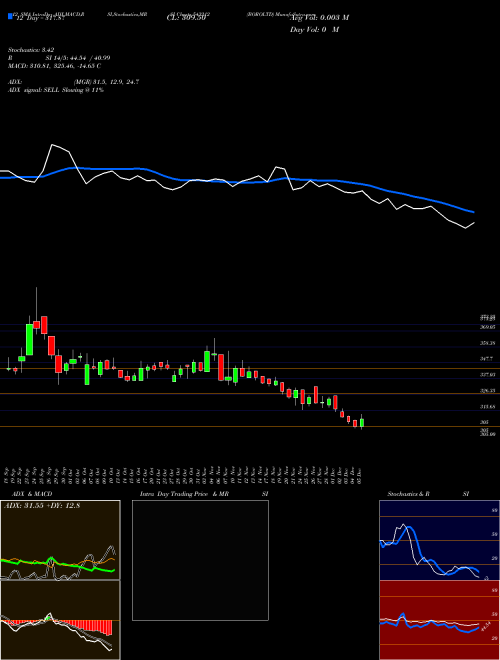500x660 pixels.
Task: Click the empty intraday trading chart box
Action: (x=200, y=560)
